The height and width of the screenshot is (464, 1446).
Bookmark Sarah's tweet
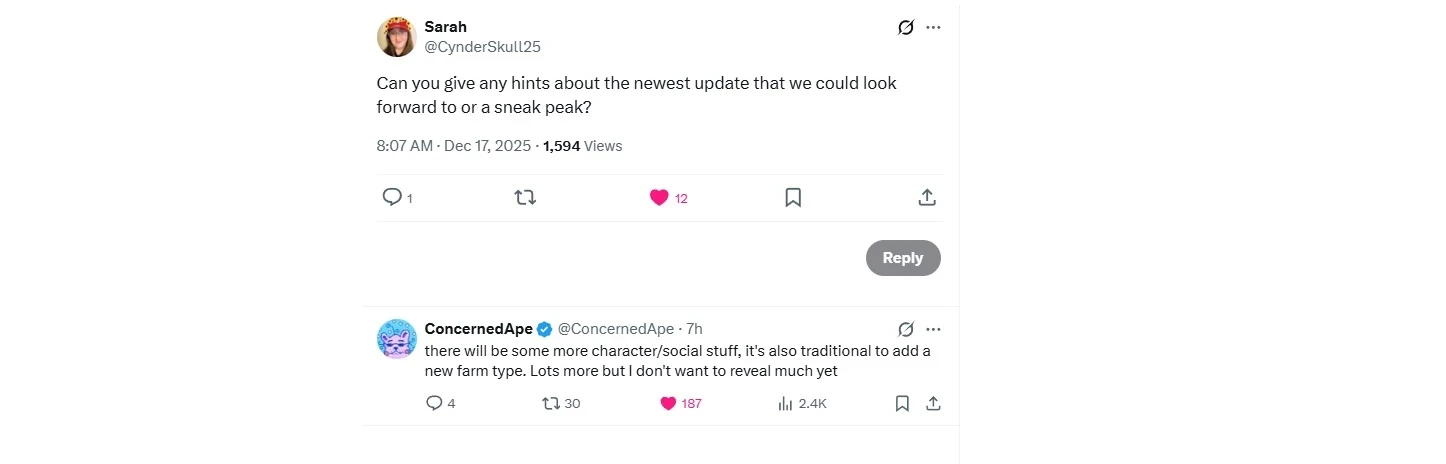pyautogui.click(x=793, y=197)
